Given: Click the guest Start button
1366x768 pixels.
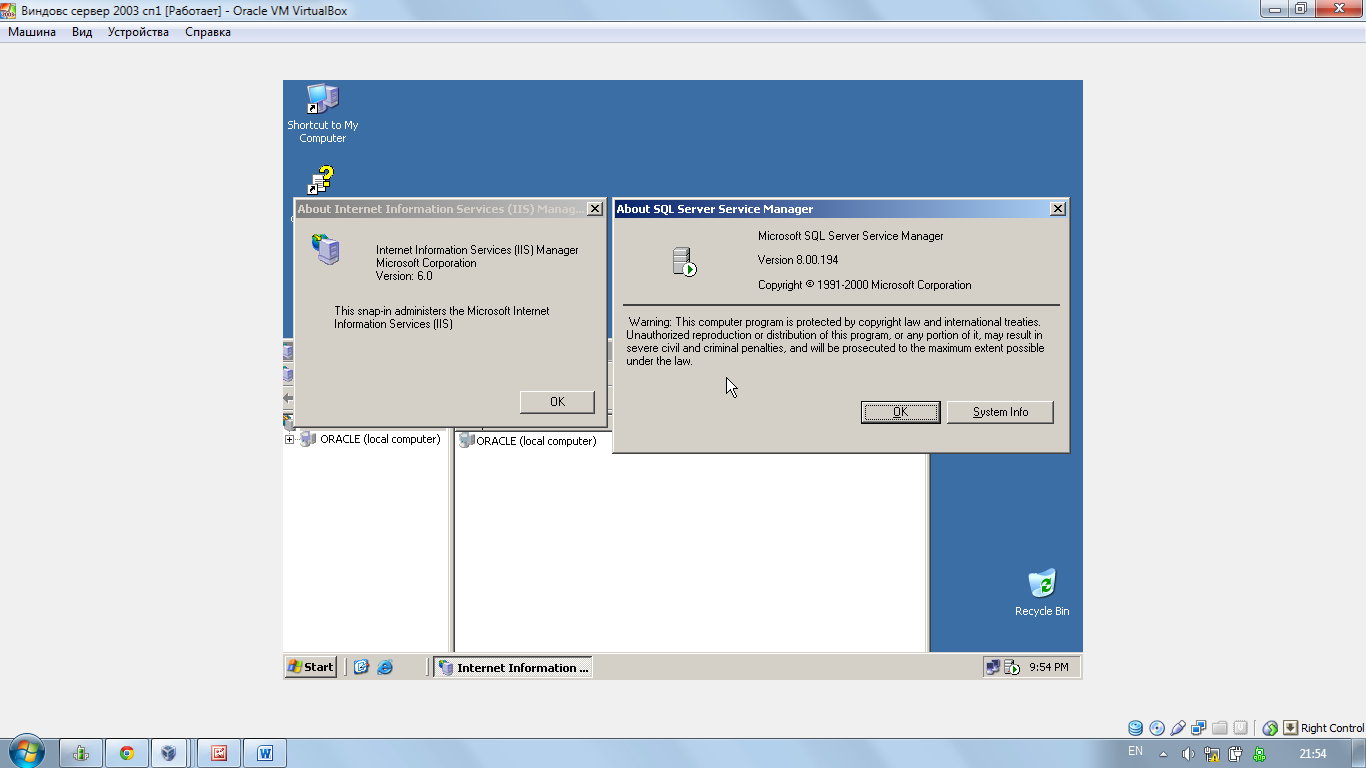Looking at the screenshot, I should click(310, 667).
